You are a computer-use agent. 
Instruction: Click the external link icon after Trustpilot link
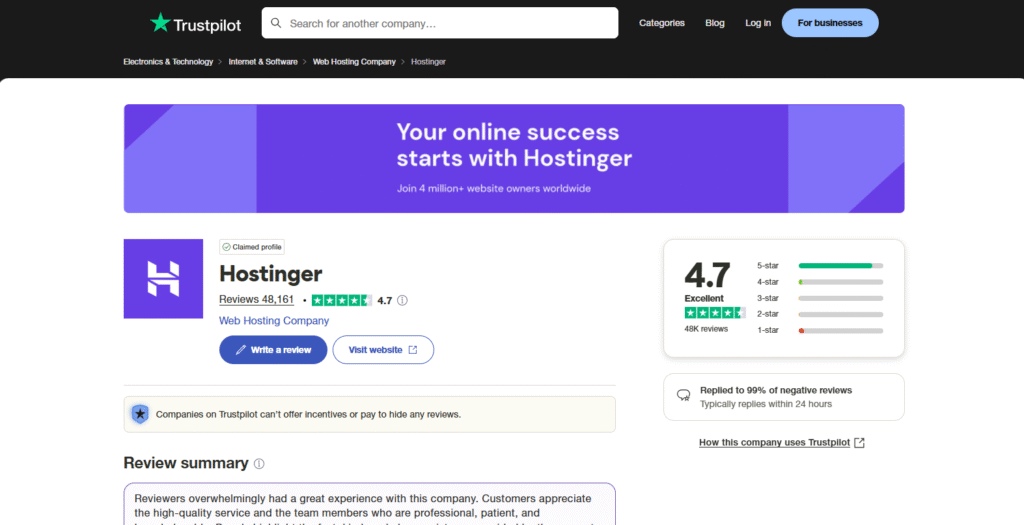tap(859, 443)
